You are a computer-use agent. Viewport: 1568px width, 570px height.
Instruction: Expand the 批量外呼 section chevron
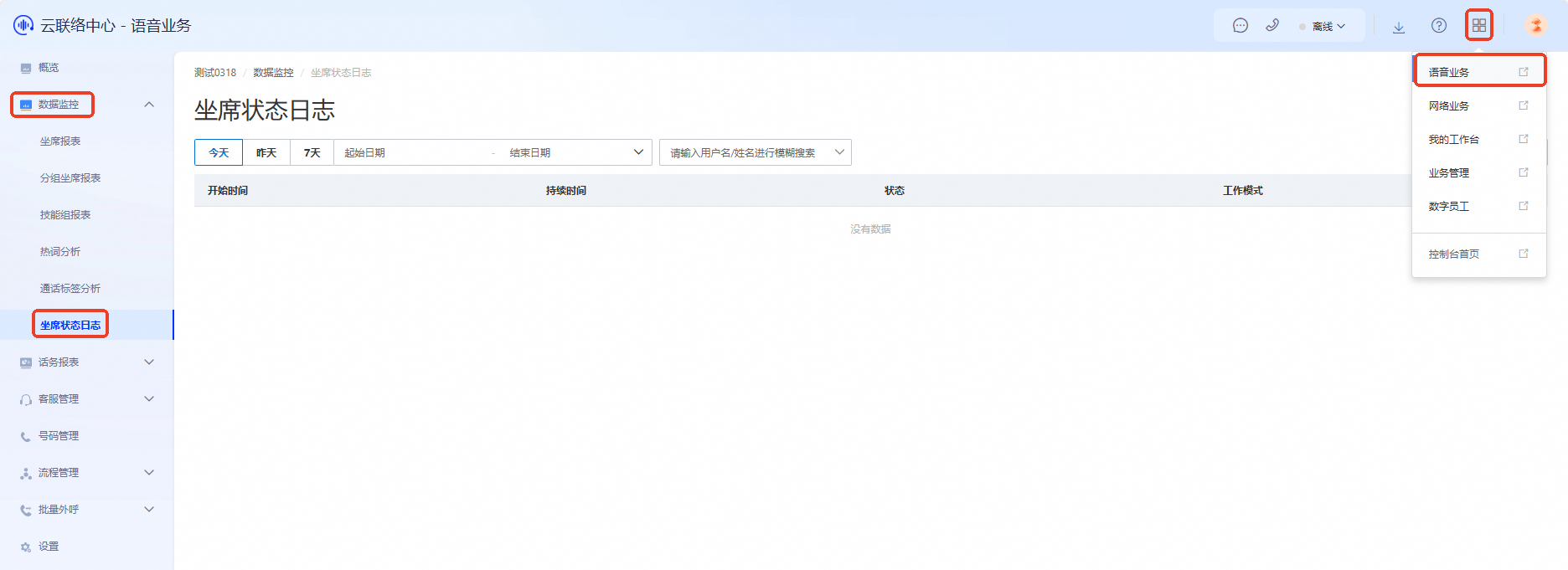tap(149, 510)
